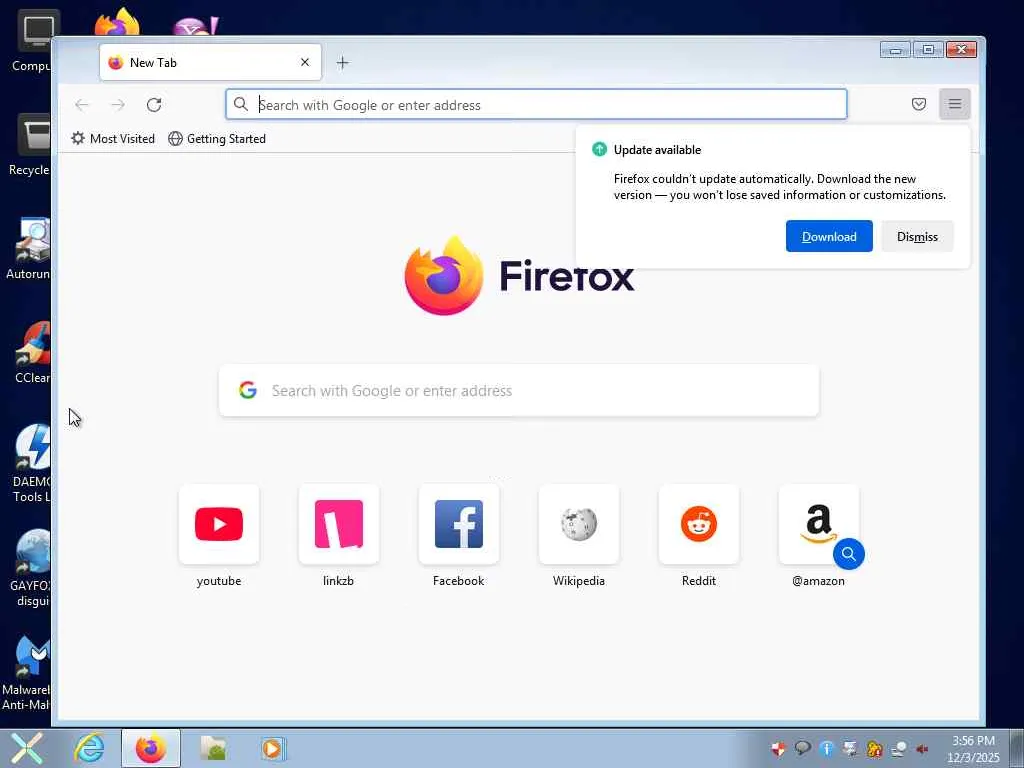Viewport: 1024px width, 768px height.
Task: Reload the current page
Action: (x=154, y=104)
